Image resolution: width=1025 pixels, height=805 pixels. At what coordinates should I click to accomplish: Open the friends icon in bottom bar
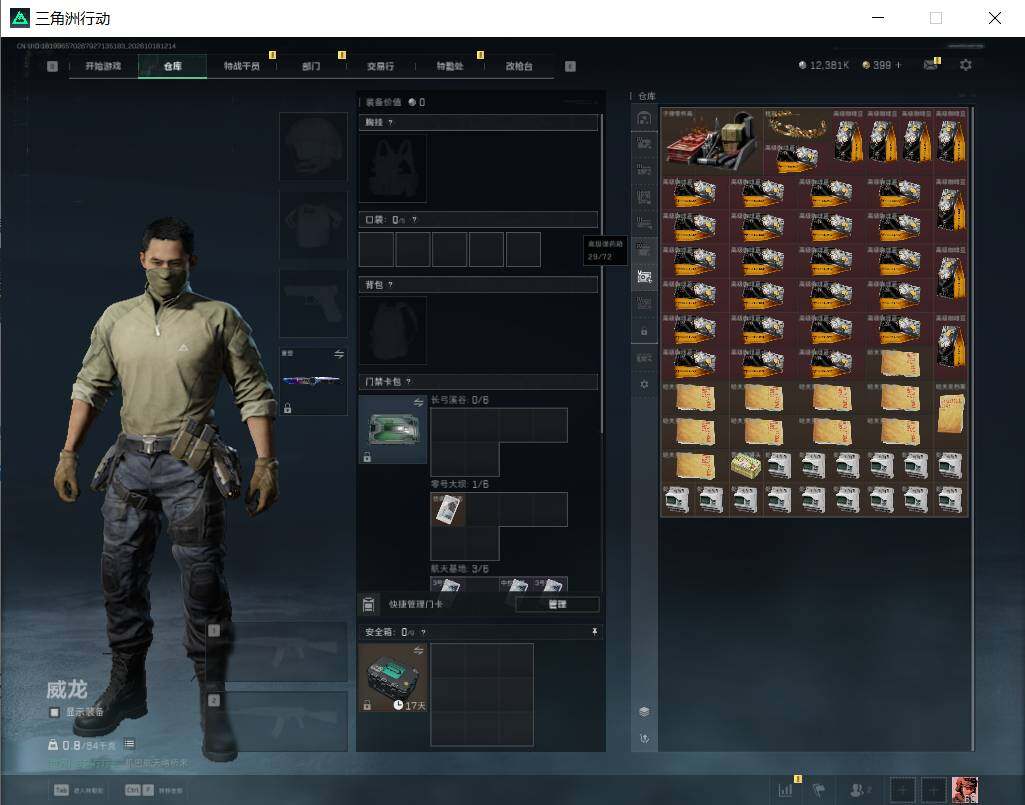click(859, 790)
